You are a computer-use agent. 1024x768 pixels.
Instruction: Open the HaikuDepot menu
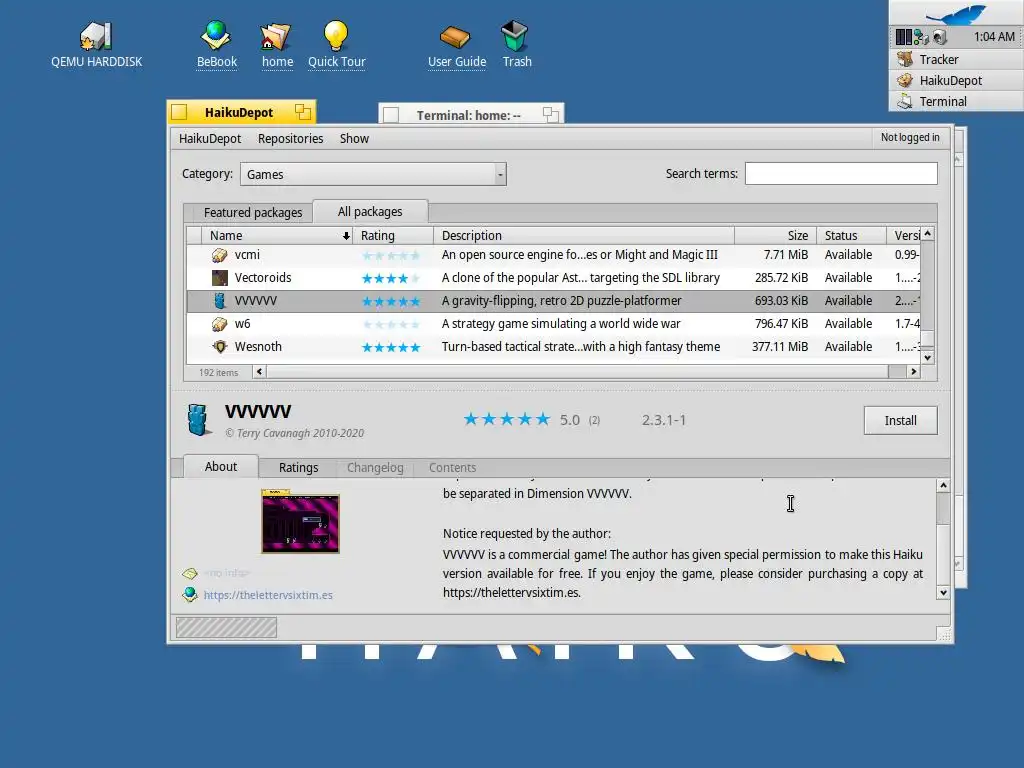[x=210, y=138]
